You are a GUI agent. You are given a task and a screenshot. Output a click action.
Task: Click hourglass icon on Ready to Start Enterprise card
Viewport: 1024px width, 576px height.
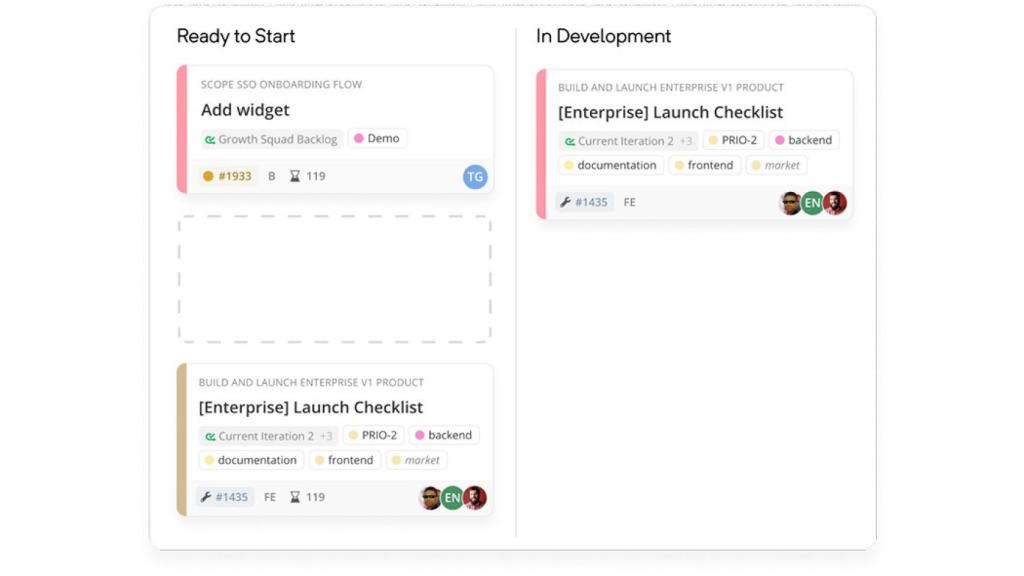[x=295, y=497]
